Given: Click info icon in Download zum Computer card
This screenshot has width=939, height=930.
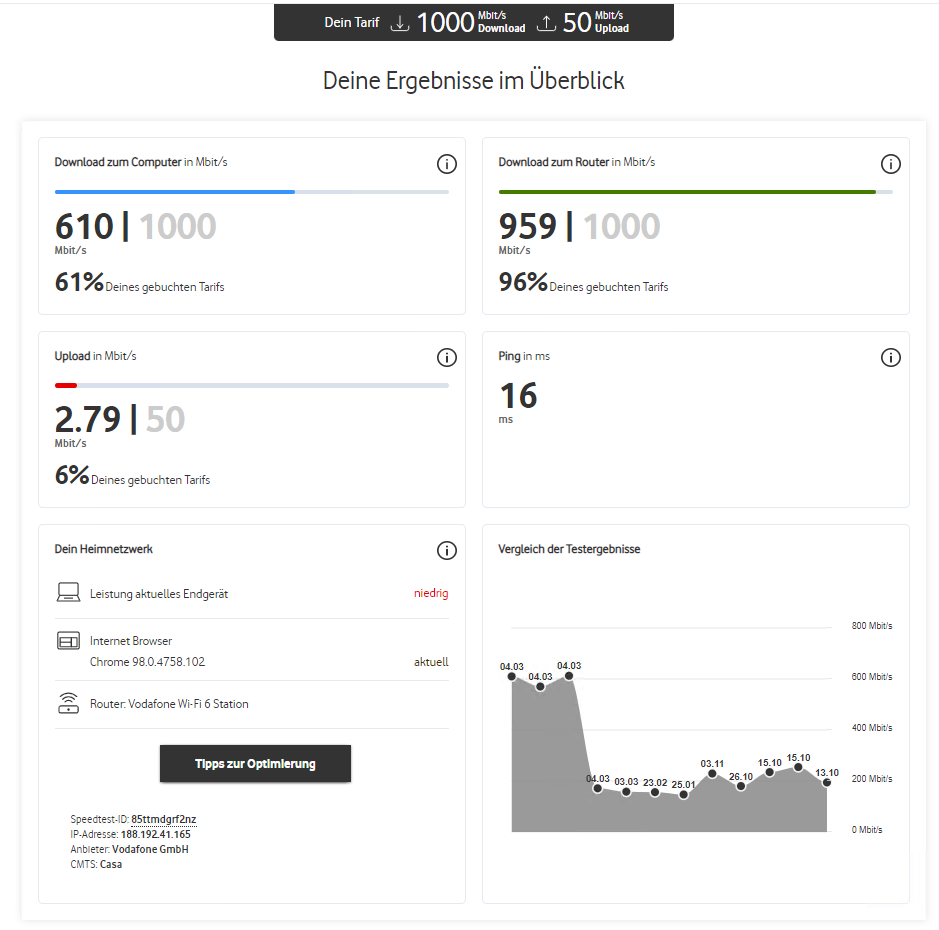Looking at the screenshot, I should [x=447, y=164].
